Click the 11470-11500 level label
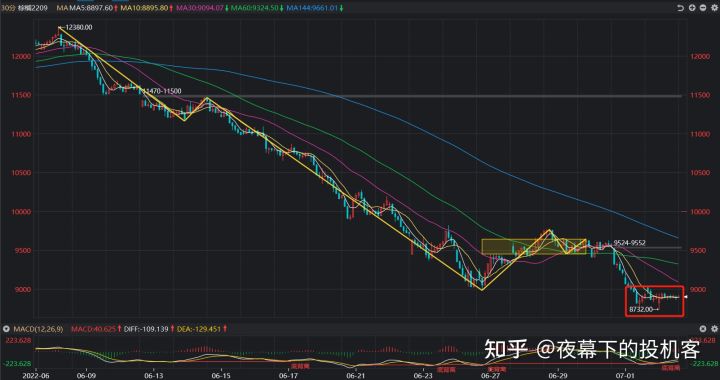The width and height of the screenshot is (720, 380). [x=161, y=92]
